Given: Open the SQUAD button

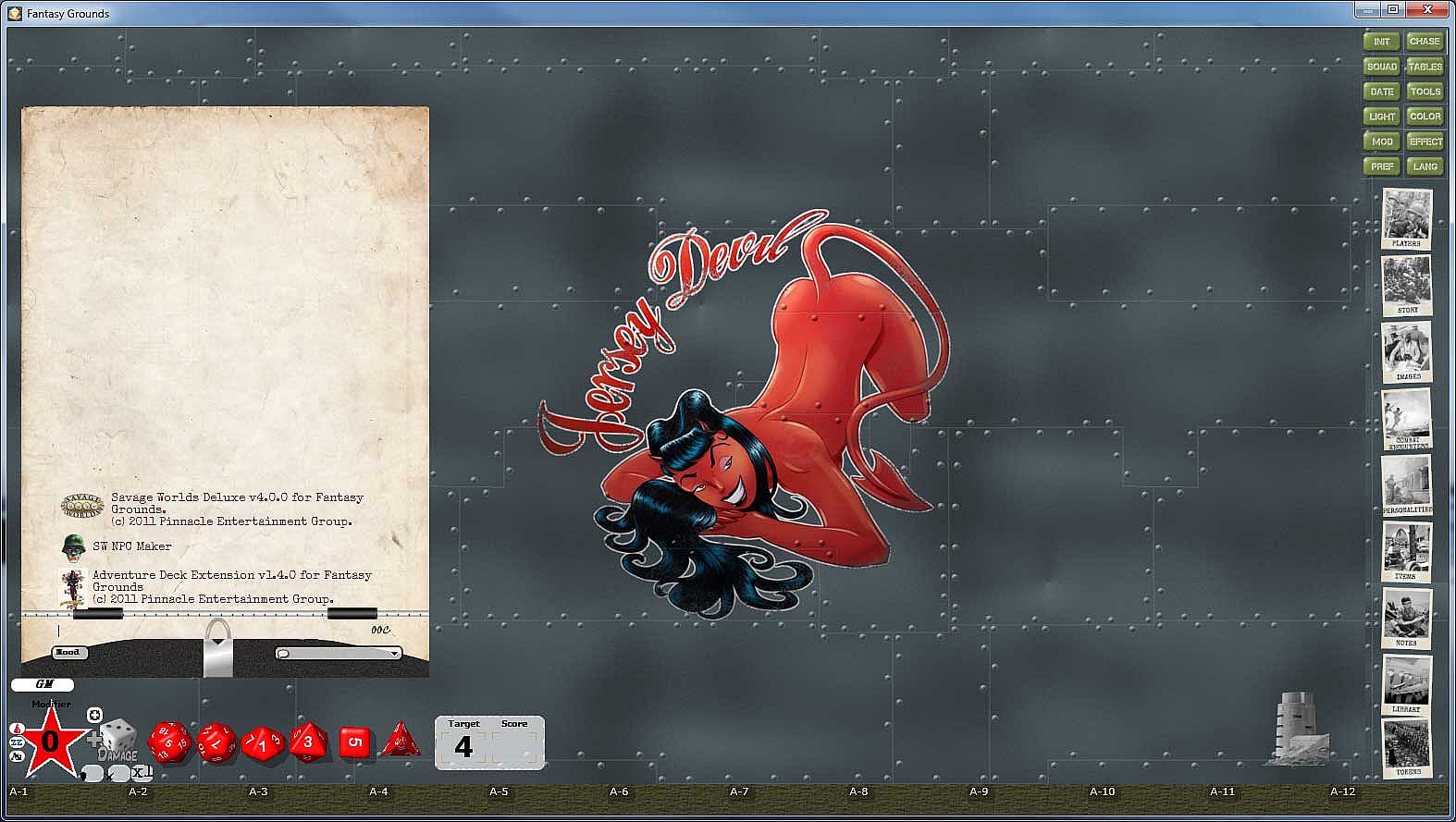Looking at the screenshot, I should (x=1381, y=67).
